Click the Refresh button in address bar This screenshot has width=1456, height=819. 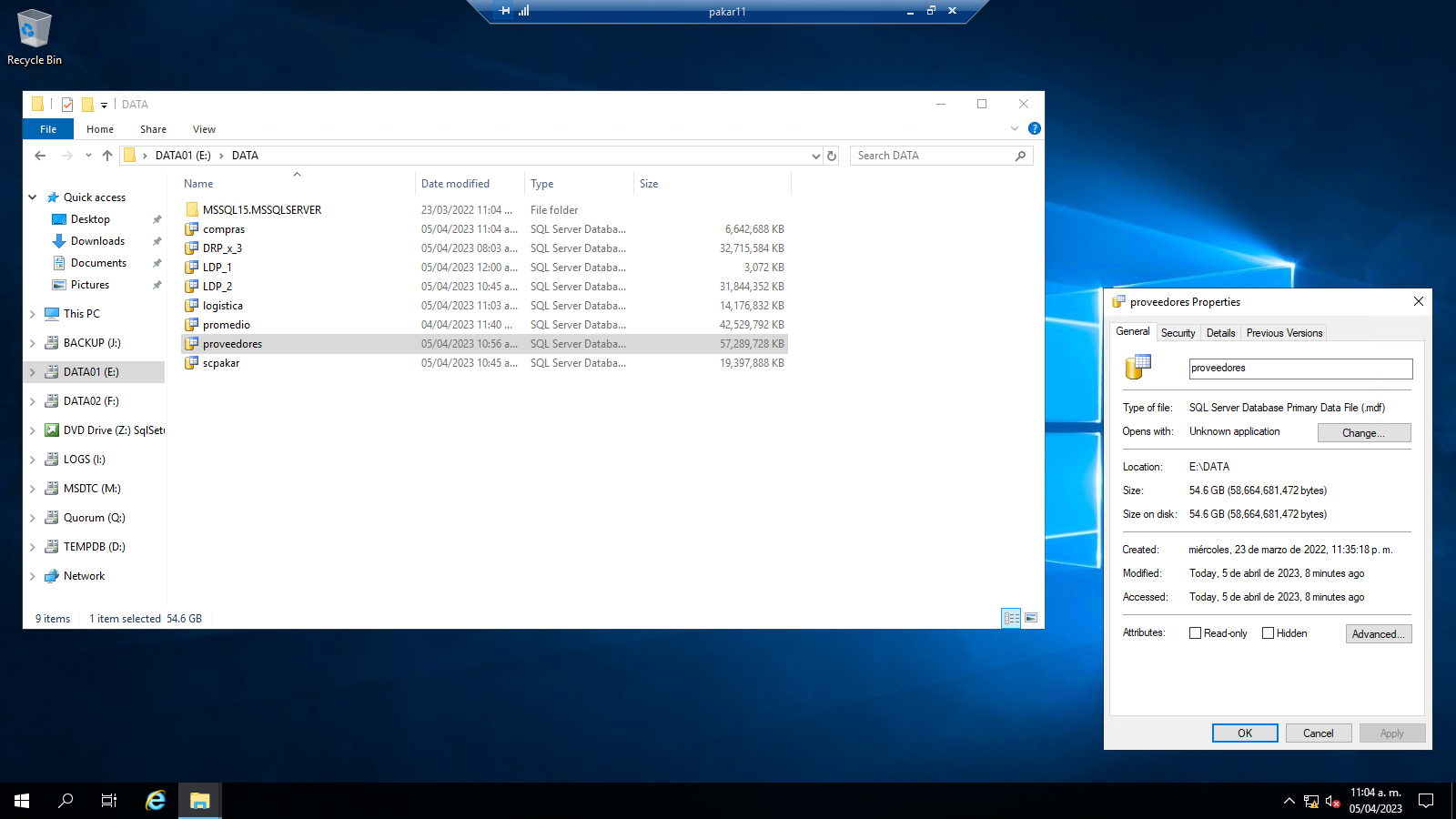(832, 156)
